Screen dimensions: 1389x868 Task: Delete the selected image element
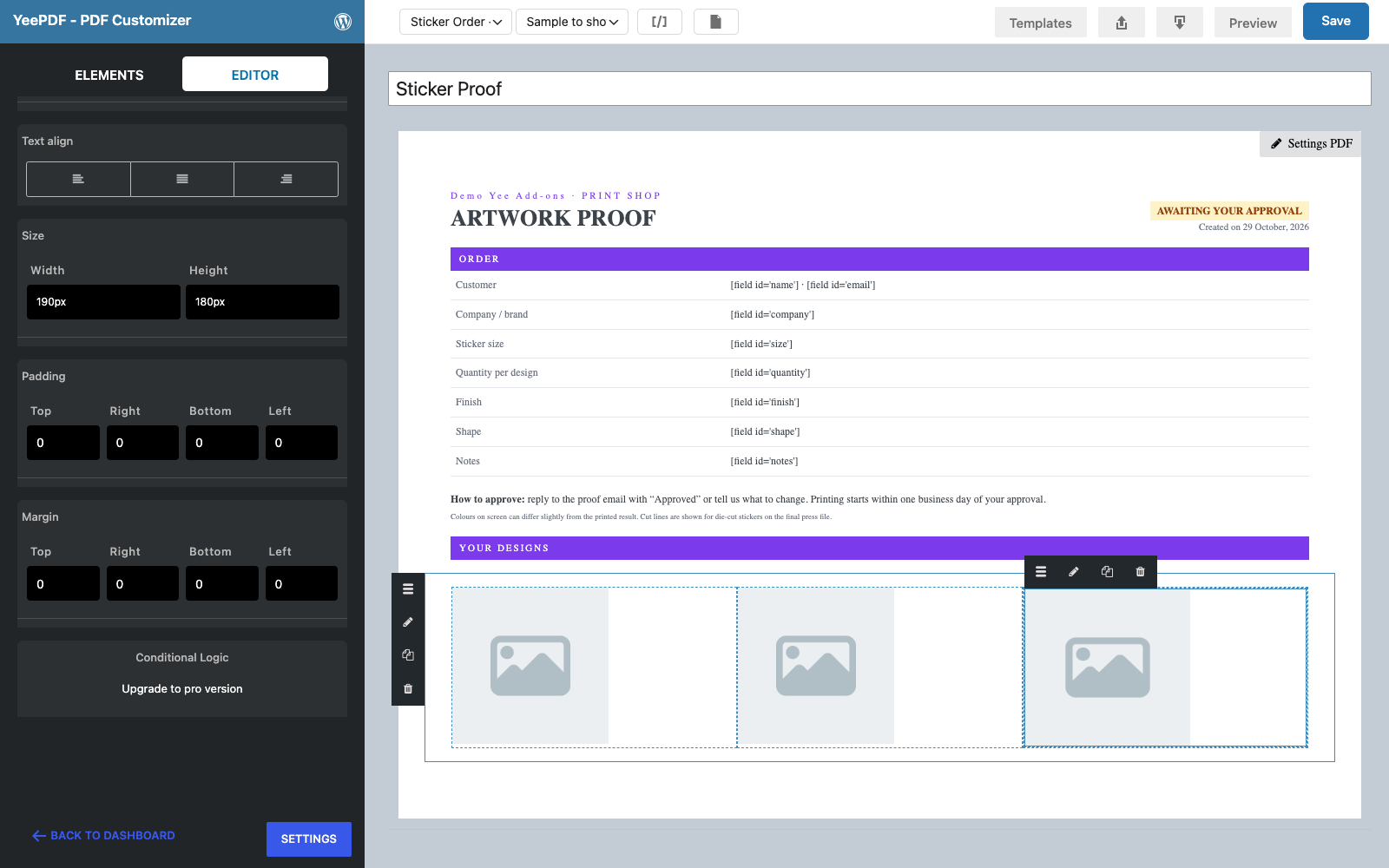coord(1141,572)
